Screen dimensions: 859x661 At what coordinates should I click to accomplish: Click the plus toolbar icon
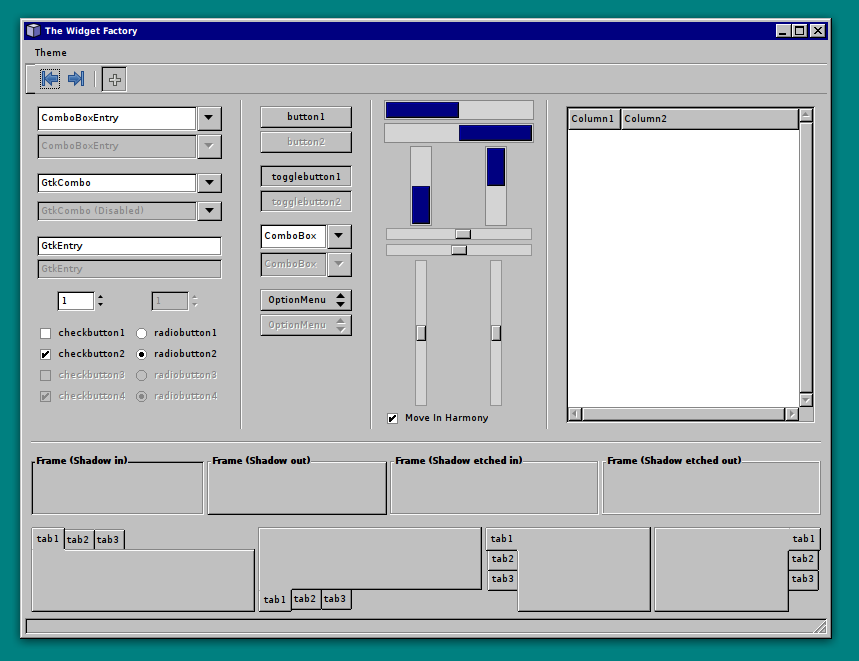pyautogui.click(x=114, y=79)
